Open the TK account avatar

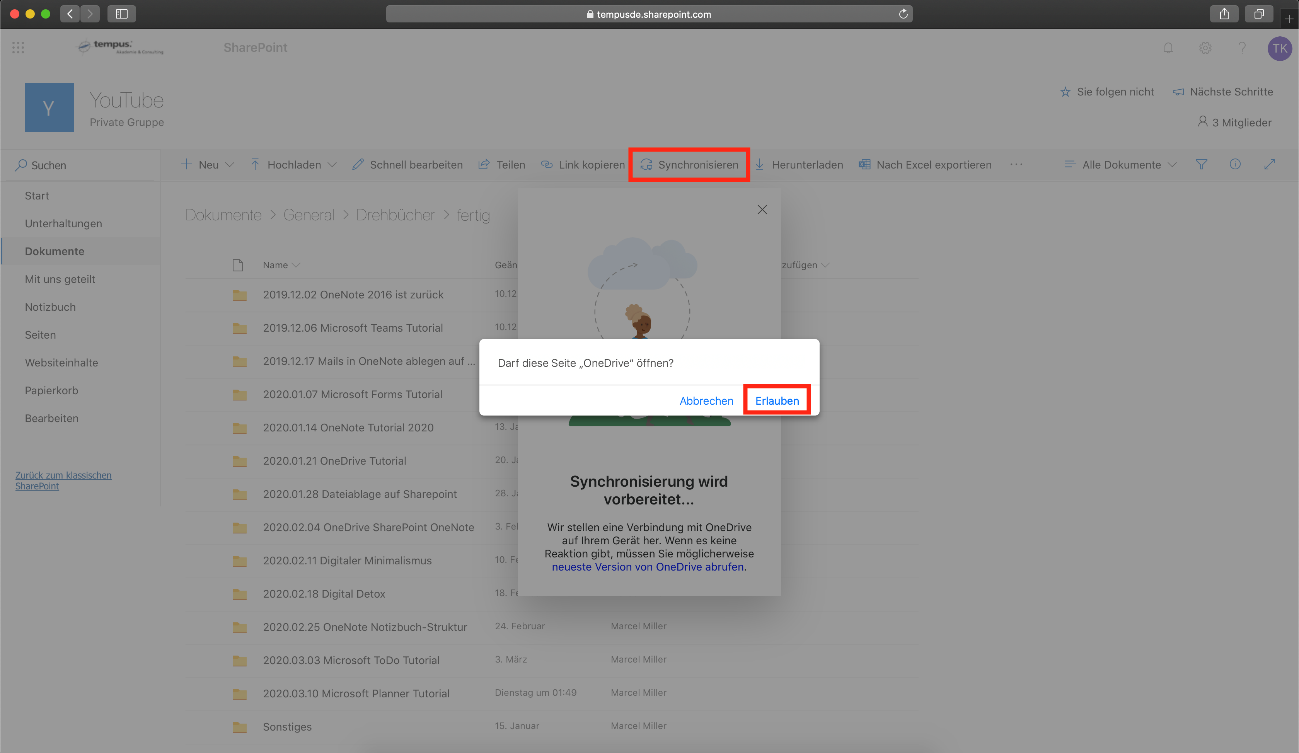(x=1279, y=48)
